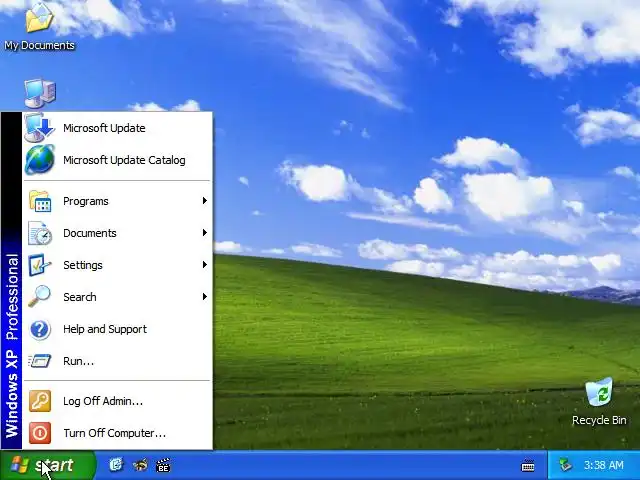The image size is (640, 480).
Task: Choose Turn Off Computer...
Action: click(118, 433)
